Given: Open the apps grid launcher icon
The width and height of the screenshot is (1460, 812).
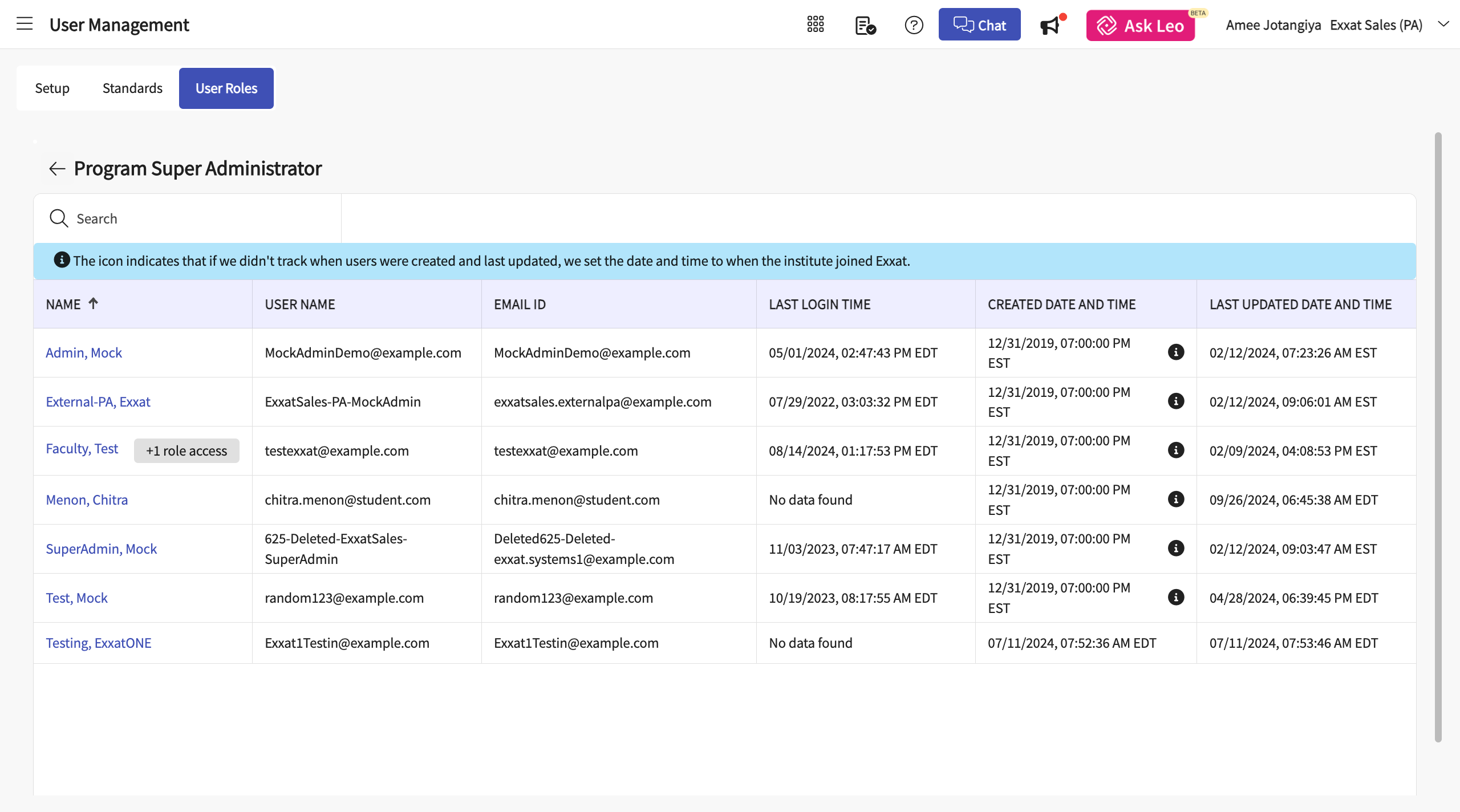Looking at the screenshot, I should click(x=816, y=25).
